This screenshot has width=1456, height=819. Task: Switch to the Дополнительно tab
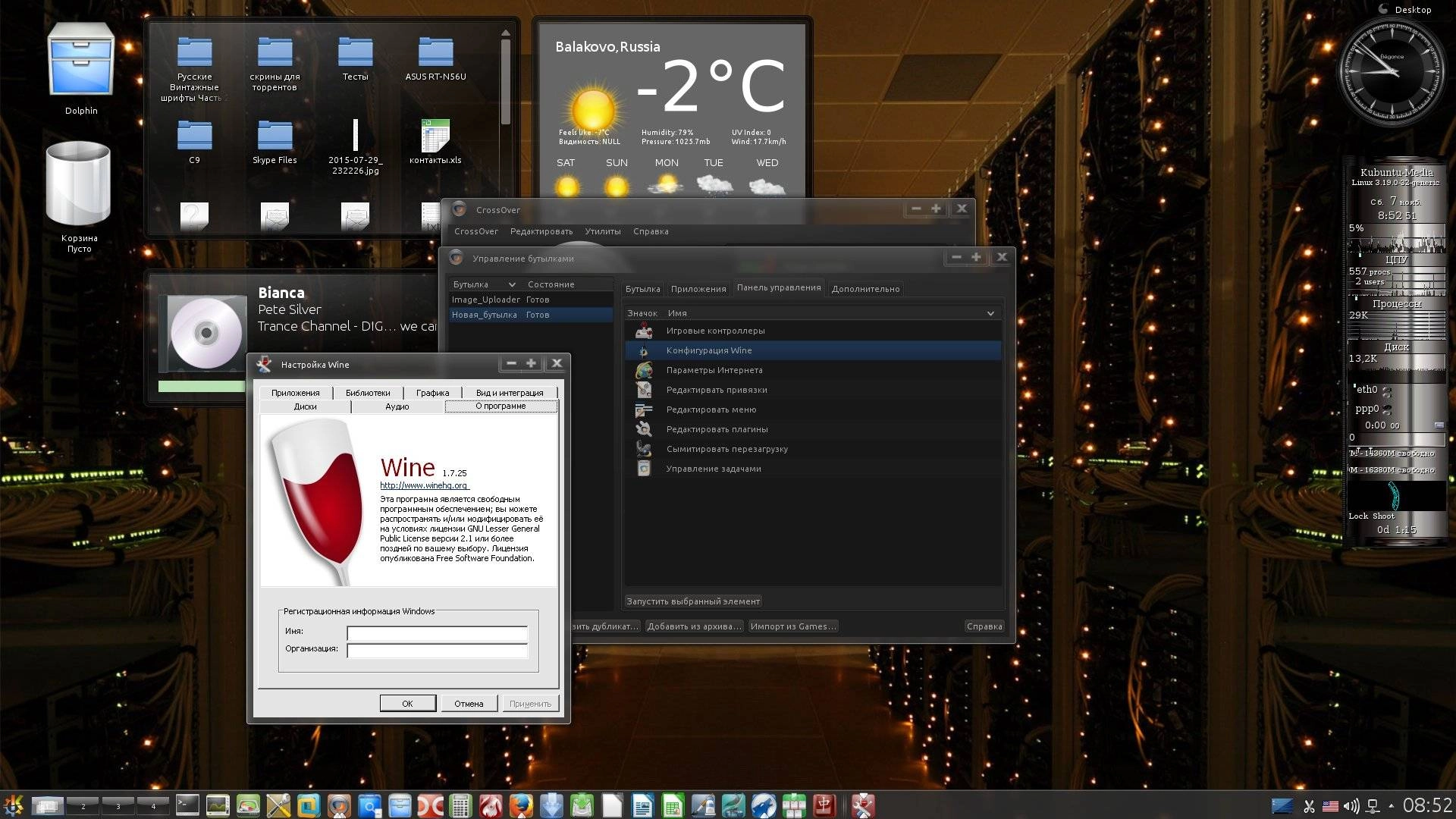click(x=865, y=289)
